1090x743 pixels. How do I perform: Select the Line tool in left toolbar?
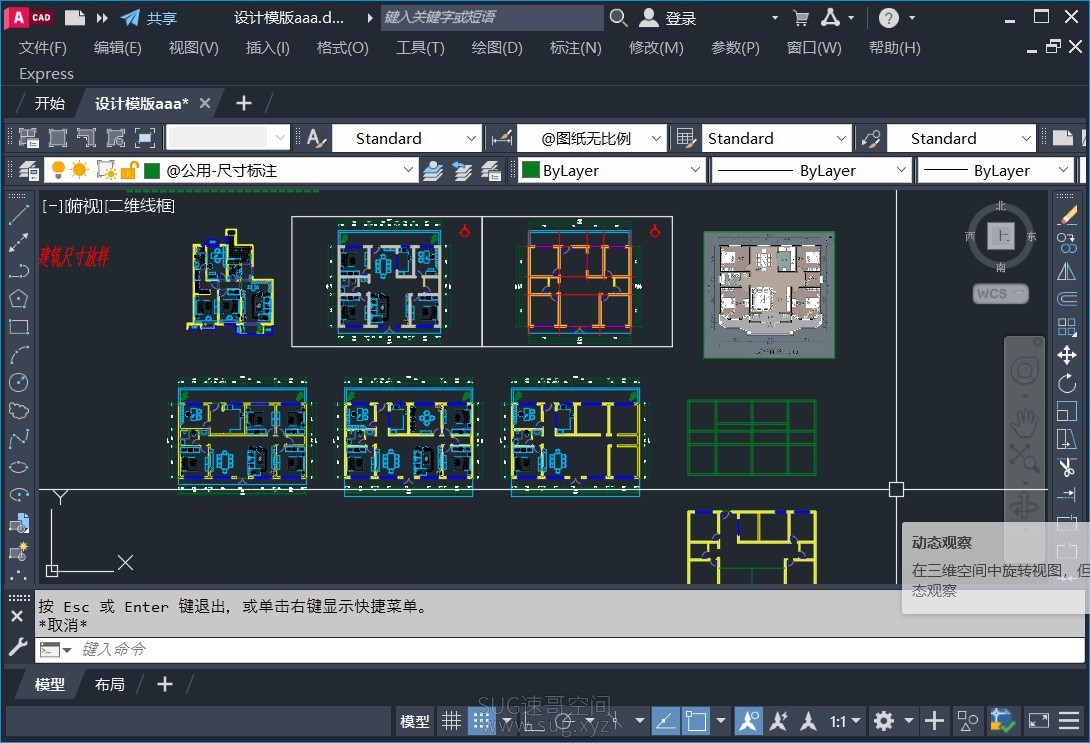(19, 215)
